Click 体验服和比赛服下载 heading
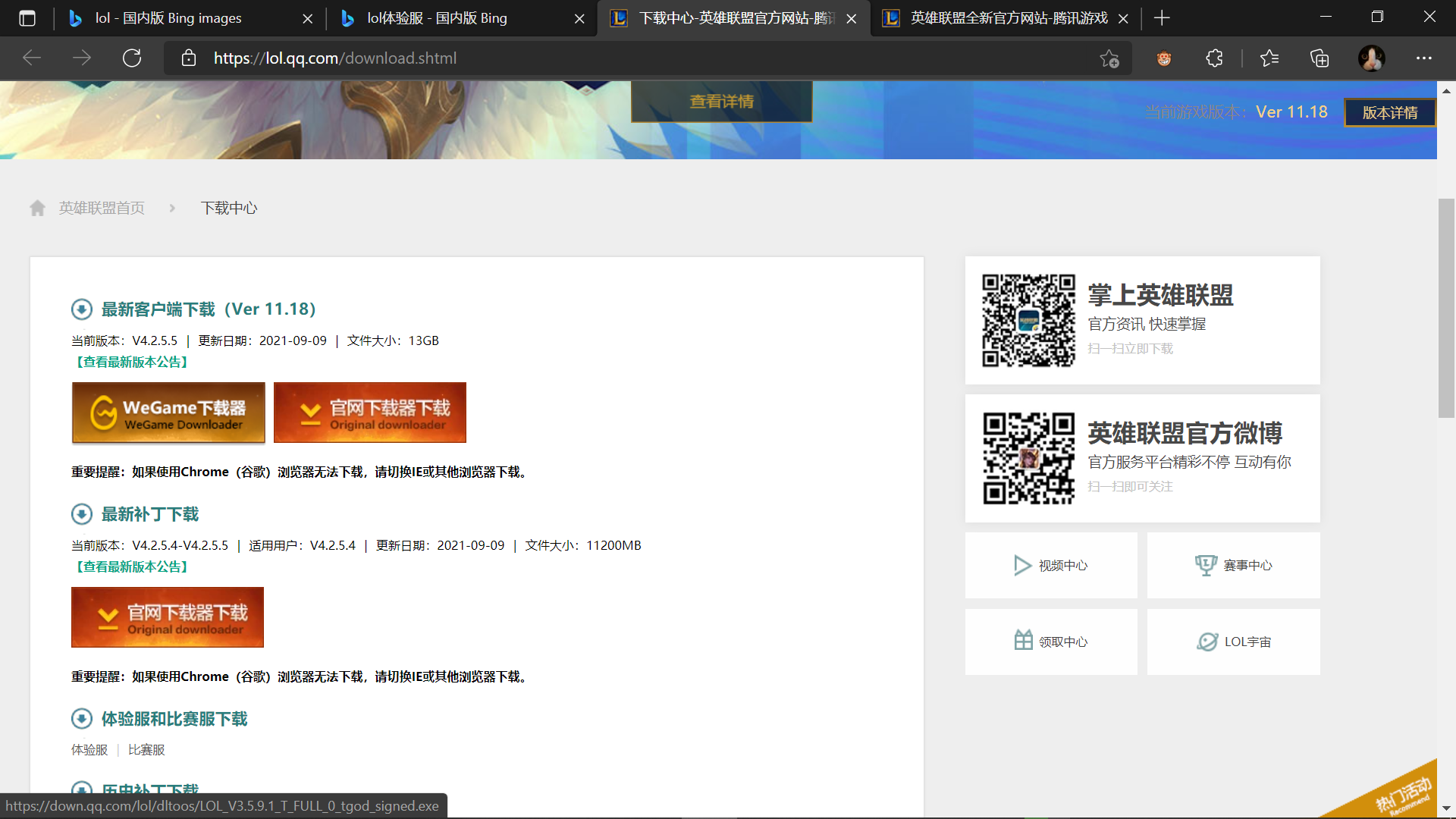The width and height of the screenshot is (1456, 819). (x=174, y=719)
